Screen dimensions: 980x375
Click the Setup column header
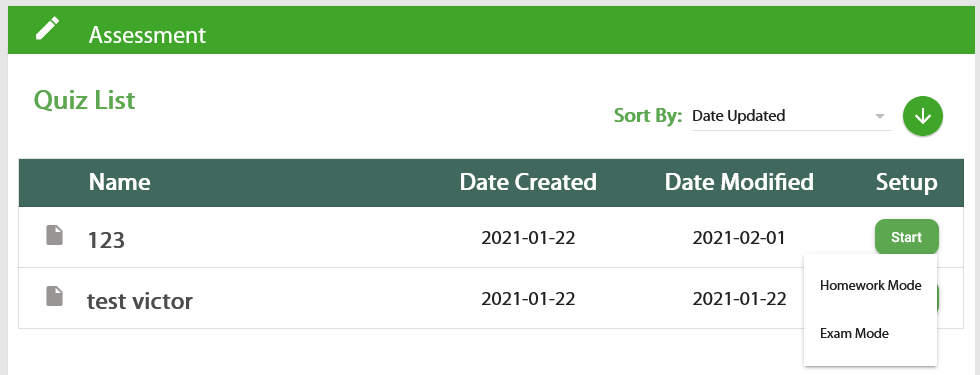pyautogui.click(x=906, y=182)
